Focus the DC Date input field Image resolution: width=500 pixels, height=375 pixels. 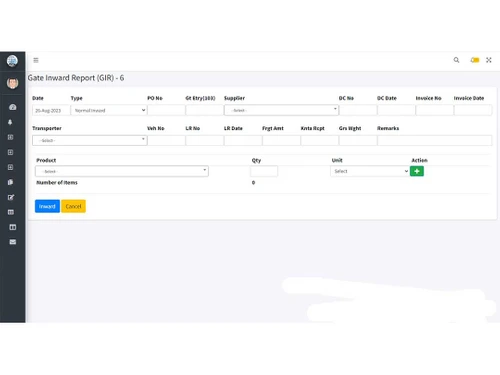tap(396, 110)
